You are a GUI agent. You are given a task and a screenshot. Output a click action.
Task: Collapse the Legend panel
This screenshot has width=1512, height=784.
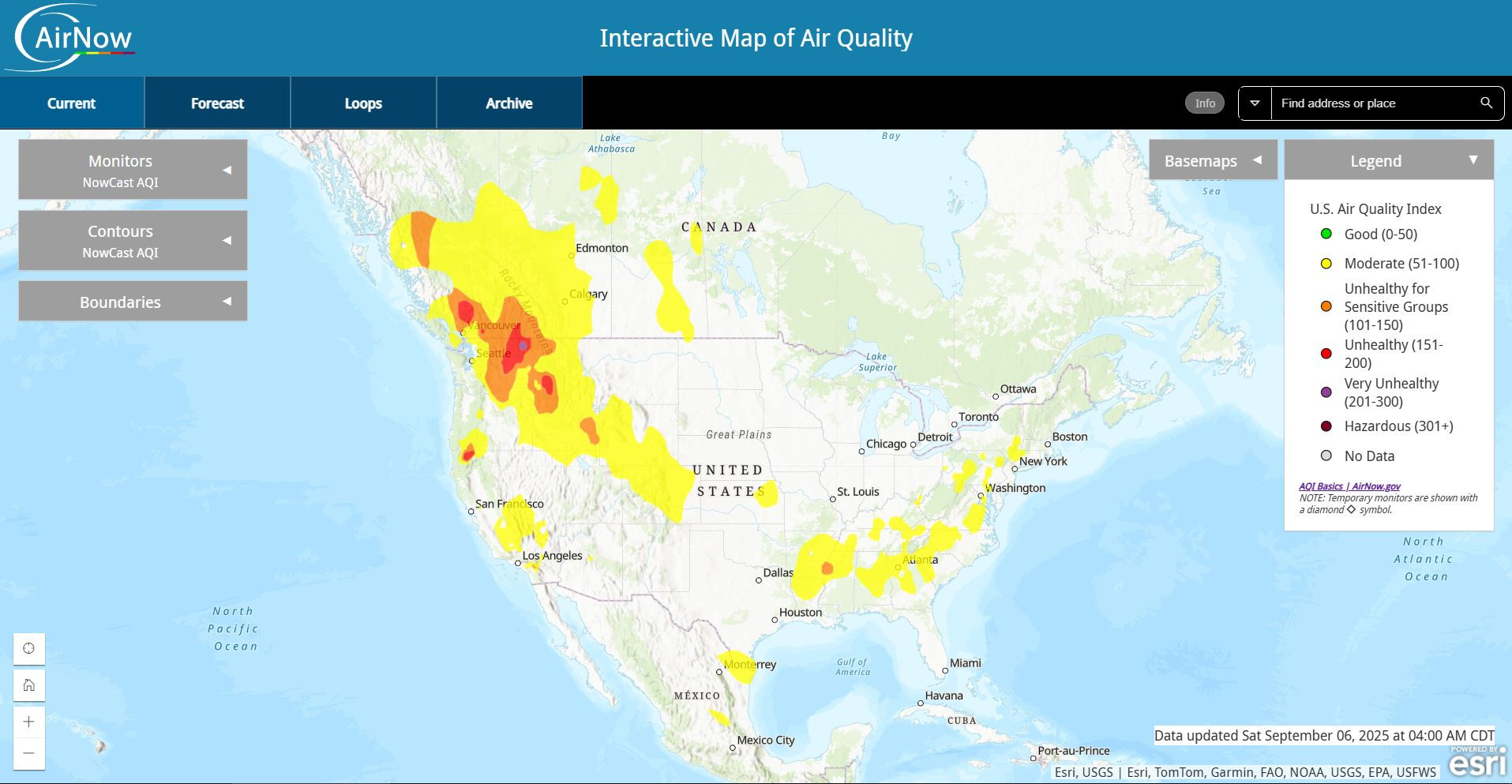pyautogui.click(x=1389, y=160)
